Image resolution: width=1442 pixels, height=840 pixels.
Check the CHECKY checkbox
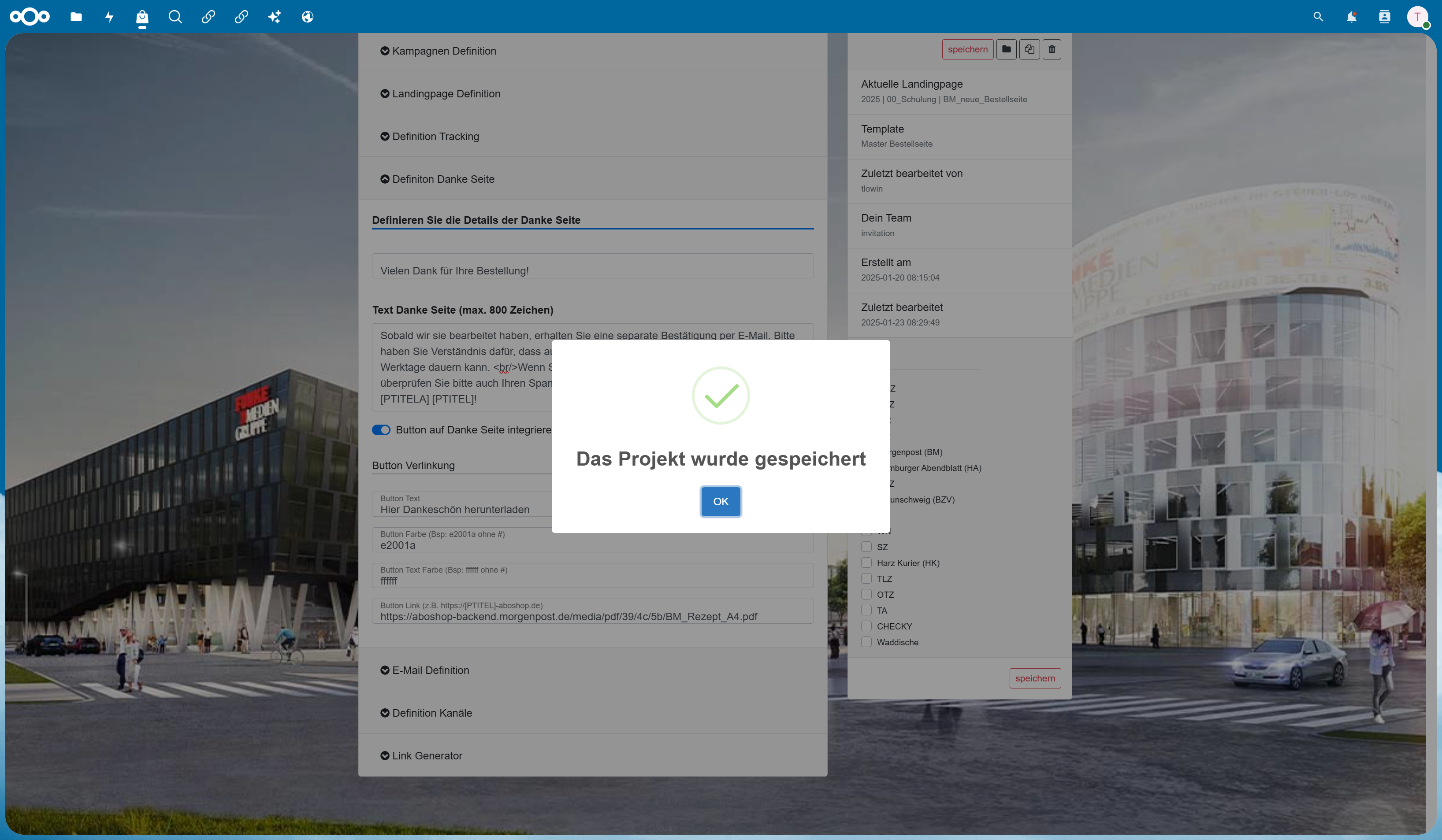pyautogui.click(x=866, y=626)
